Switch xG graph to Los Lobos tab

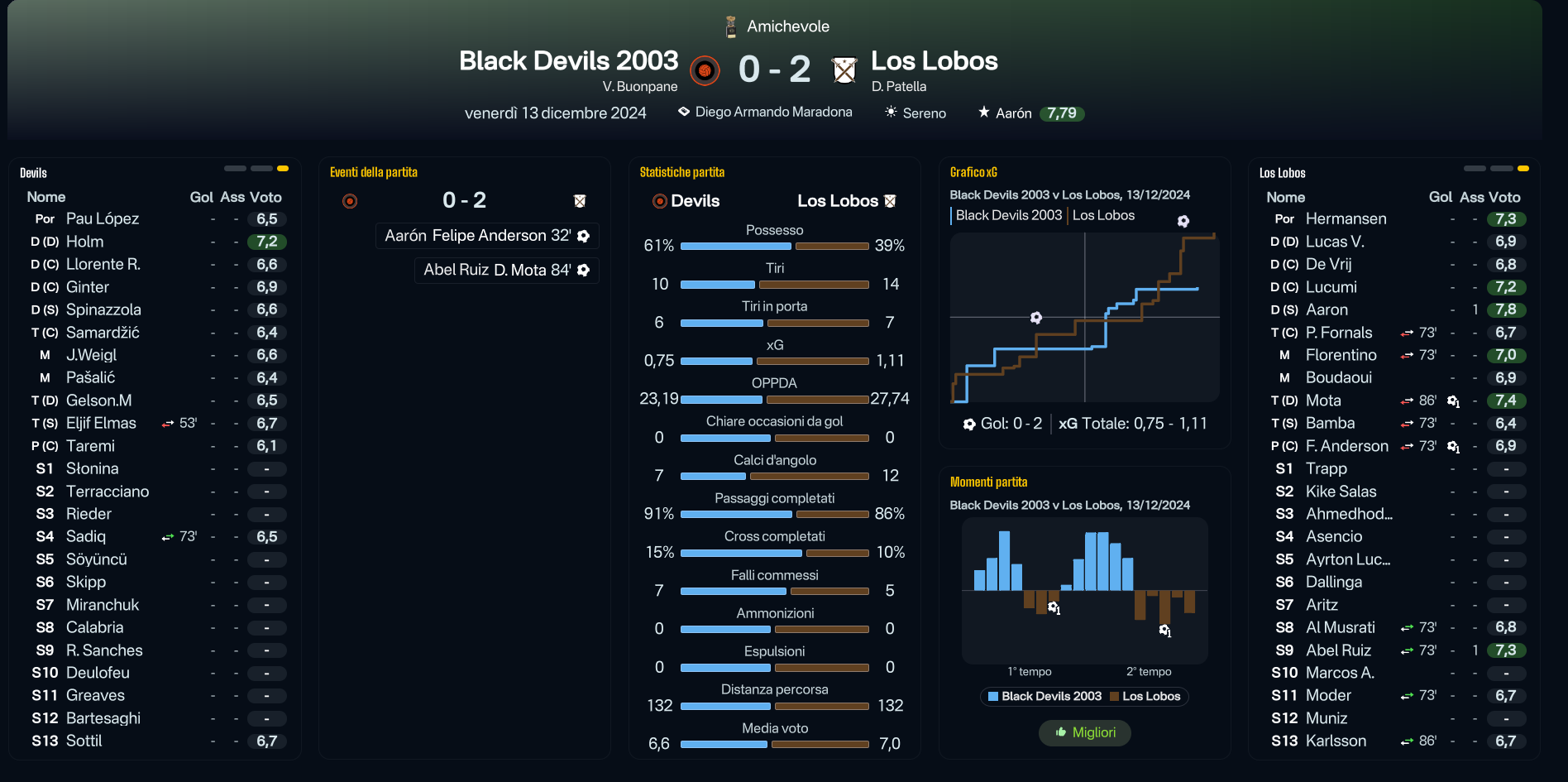1103,215
